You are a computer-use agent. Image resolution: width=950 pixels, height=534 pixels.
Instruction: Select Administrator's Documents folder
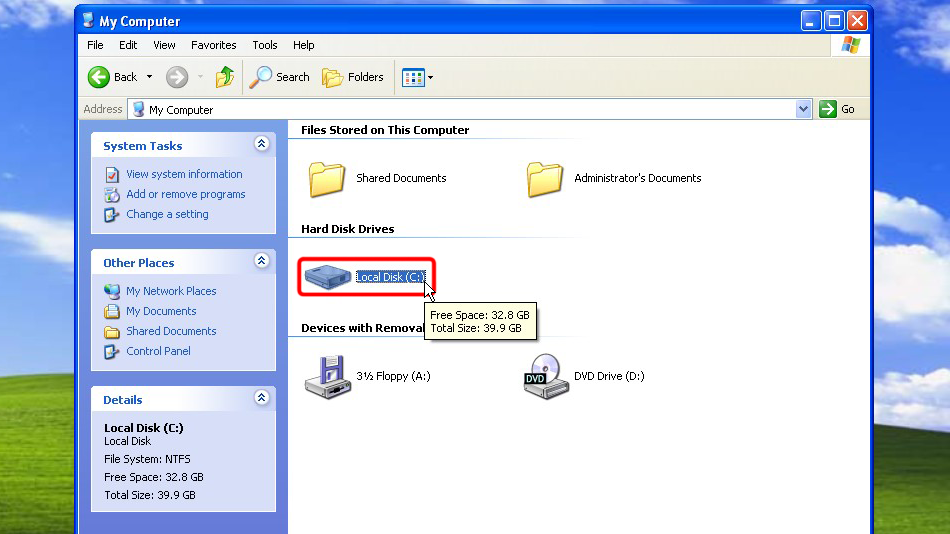pyautogui.click(x=545, y=179)
